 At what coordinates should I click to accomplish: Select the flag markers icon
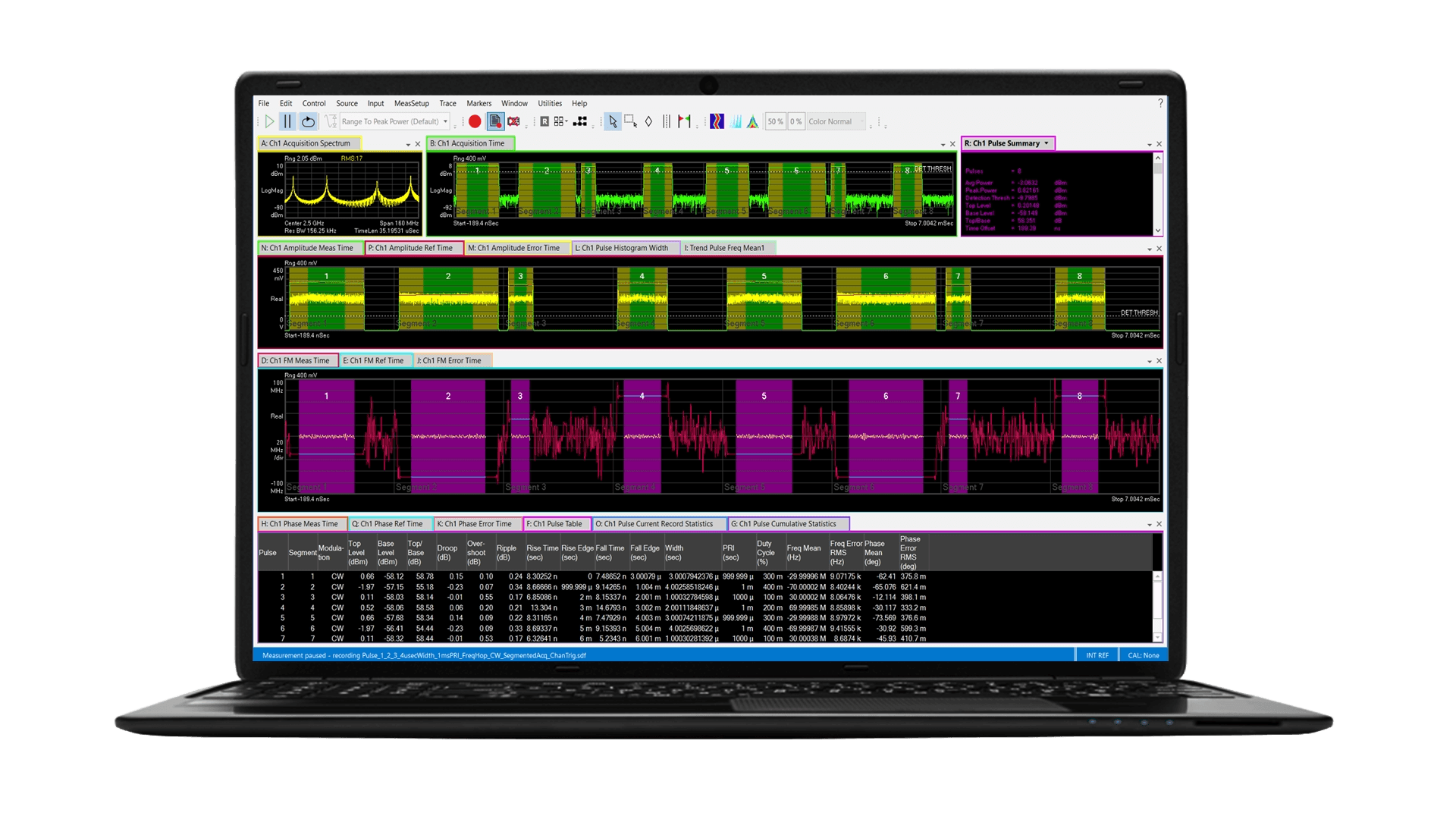(x=684, y=121)
